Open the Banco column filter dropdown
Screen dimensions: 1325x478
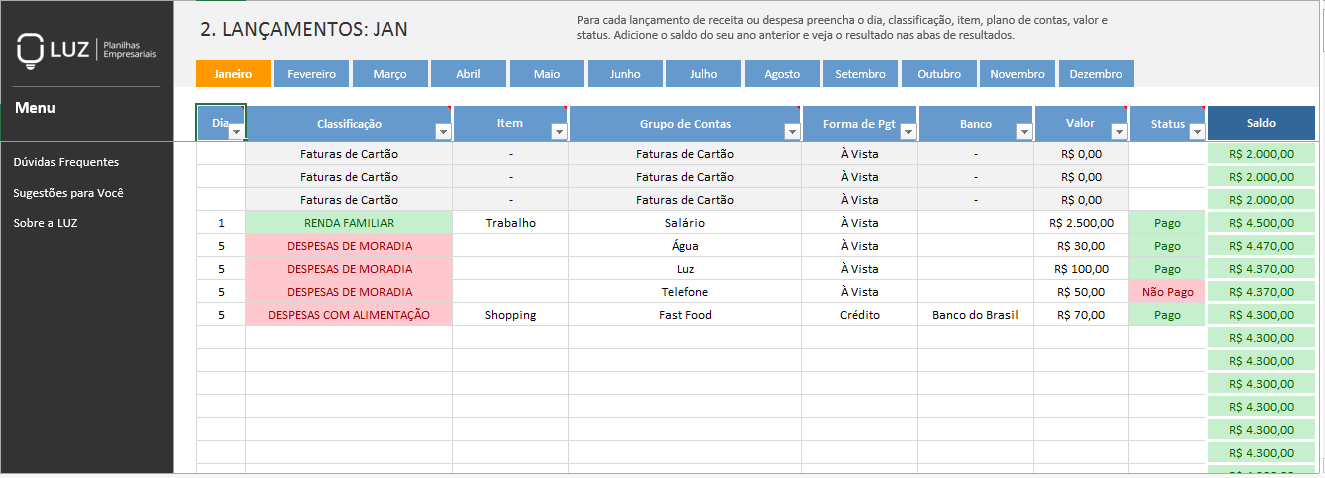click(x=1023, y=131)
